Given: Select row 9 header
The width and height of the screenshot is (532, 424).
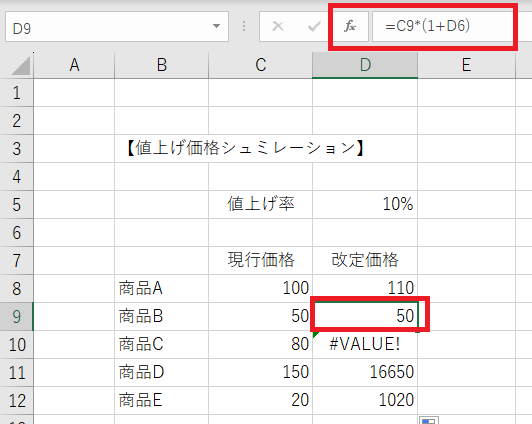Looking at the screenshot, I should click(x=17, y=317).
